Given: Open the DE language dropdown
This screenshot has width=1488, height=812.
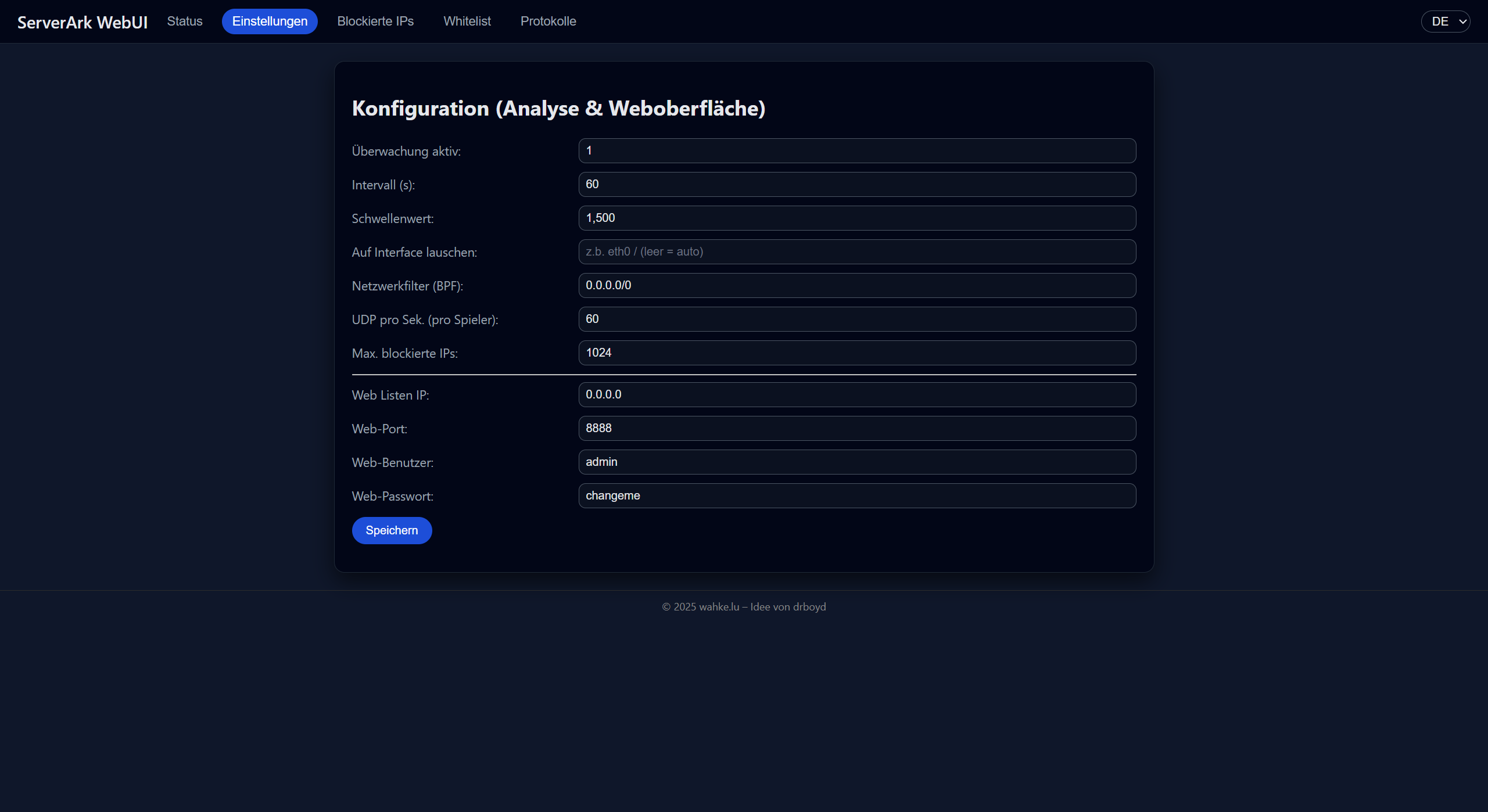Looking at the screenshot, I should (1445, 21).
